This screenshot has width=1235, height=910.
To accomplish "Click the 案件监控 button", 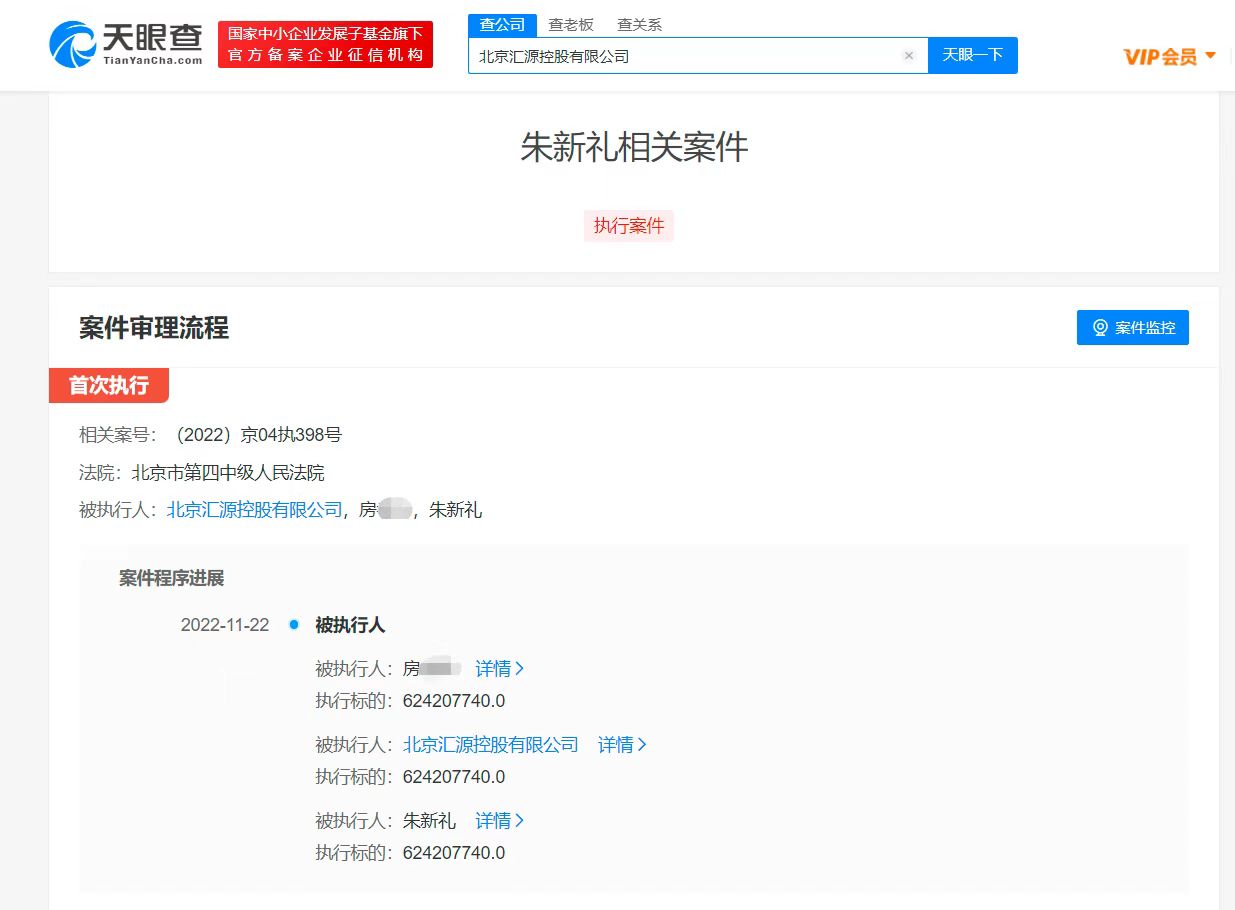I will coord(1132,328).
